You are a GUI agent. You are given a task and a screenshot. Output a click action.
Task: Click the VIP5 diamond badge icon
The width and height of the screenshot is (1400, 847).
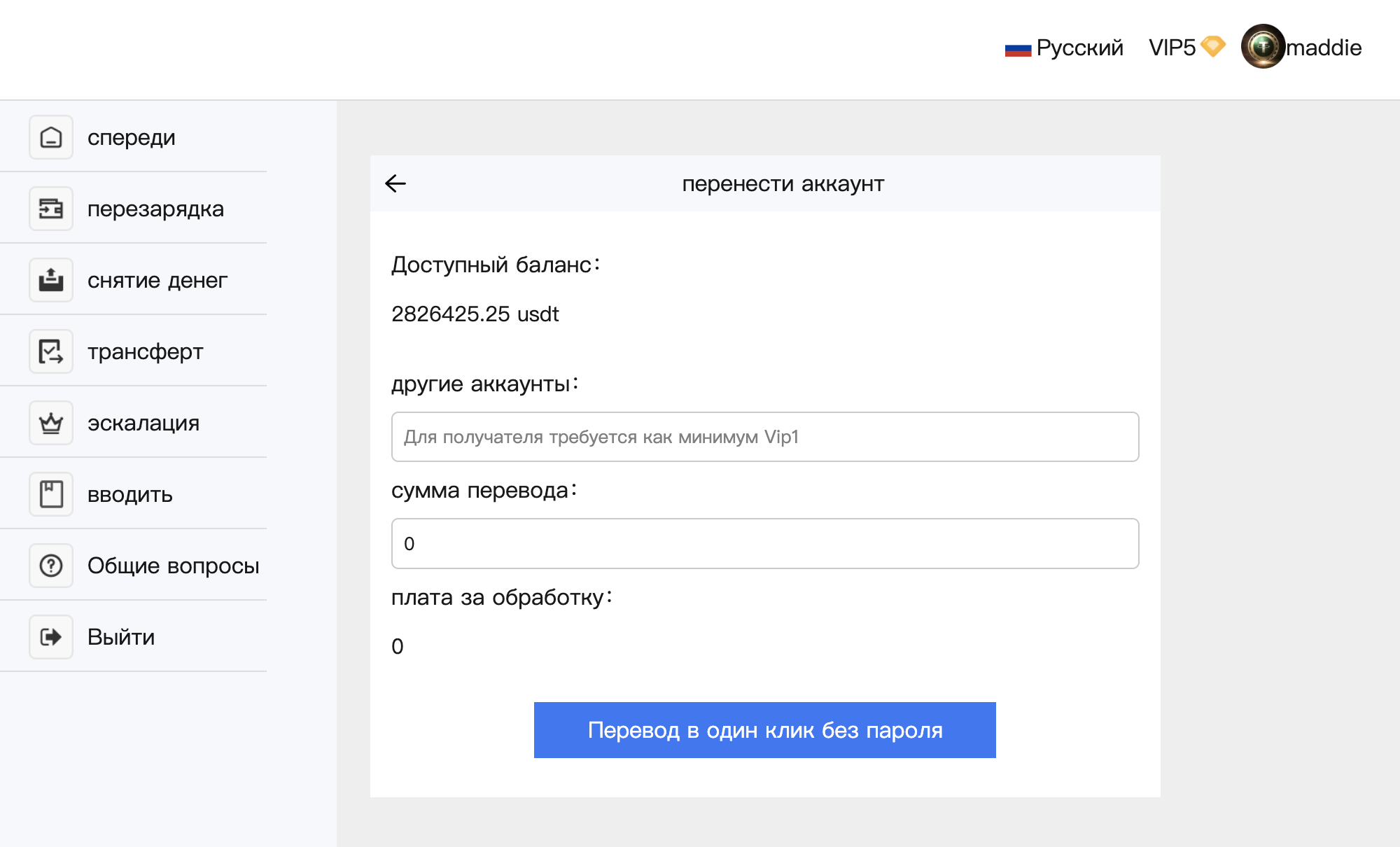point(1213,46)
